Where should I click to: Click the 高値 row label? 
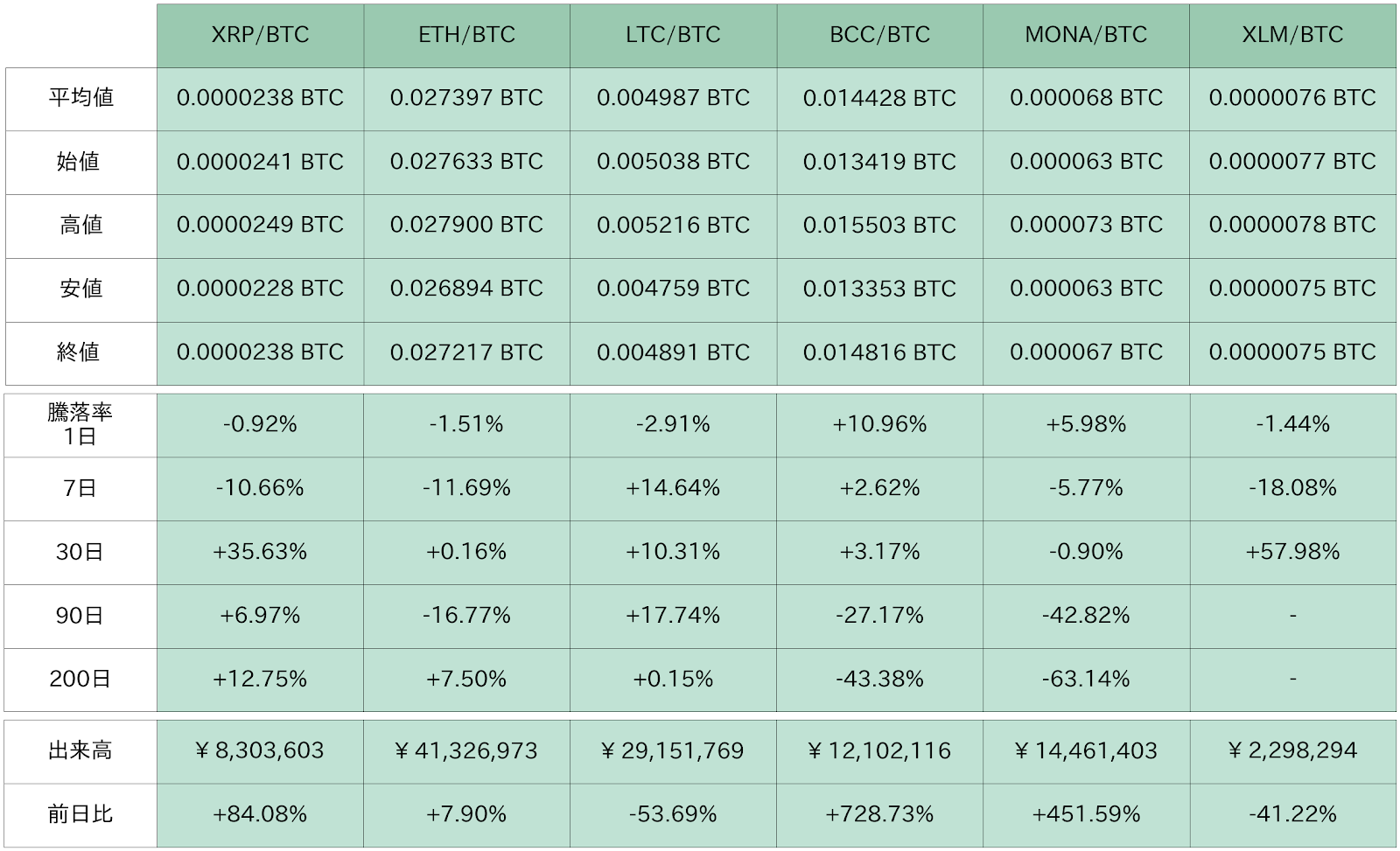80,226
